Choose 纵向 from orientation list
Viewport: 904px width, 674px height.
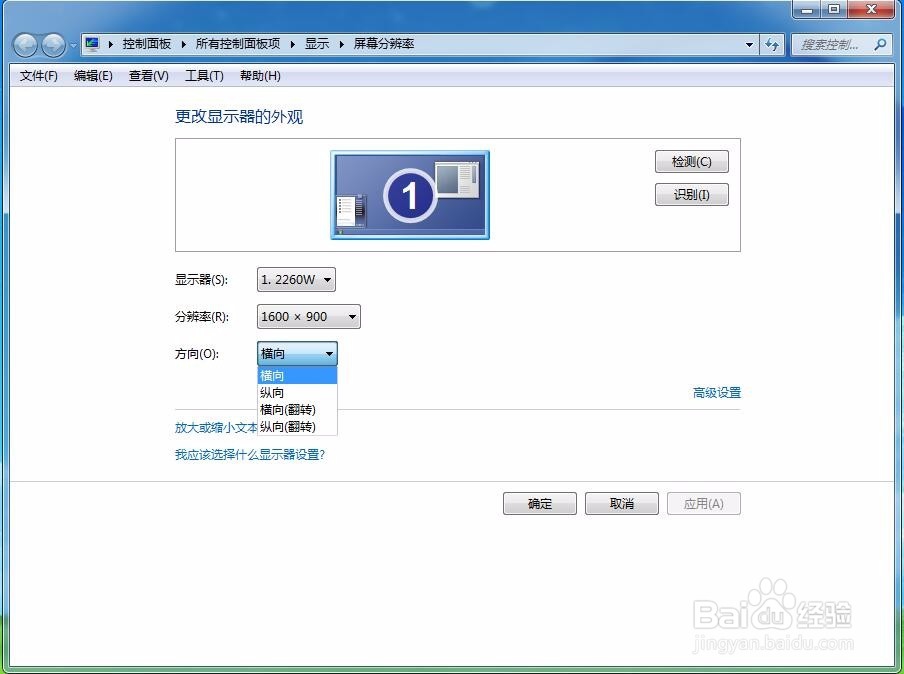click(297, 393)
